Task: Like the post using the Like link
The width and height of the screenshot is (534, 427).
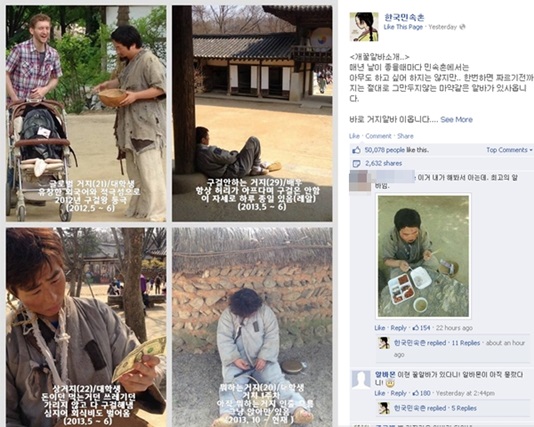Action: (x=354, y=136)
